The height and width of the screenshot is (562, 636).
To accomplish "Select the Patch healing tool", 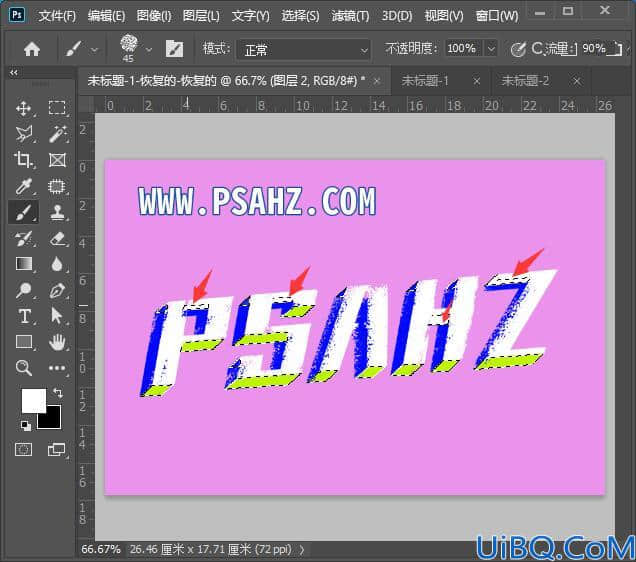I will pyautogui.click(x=57, y=186).
